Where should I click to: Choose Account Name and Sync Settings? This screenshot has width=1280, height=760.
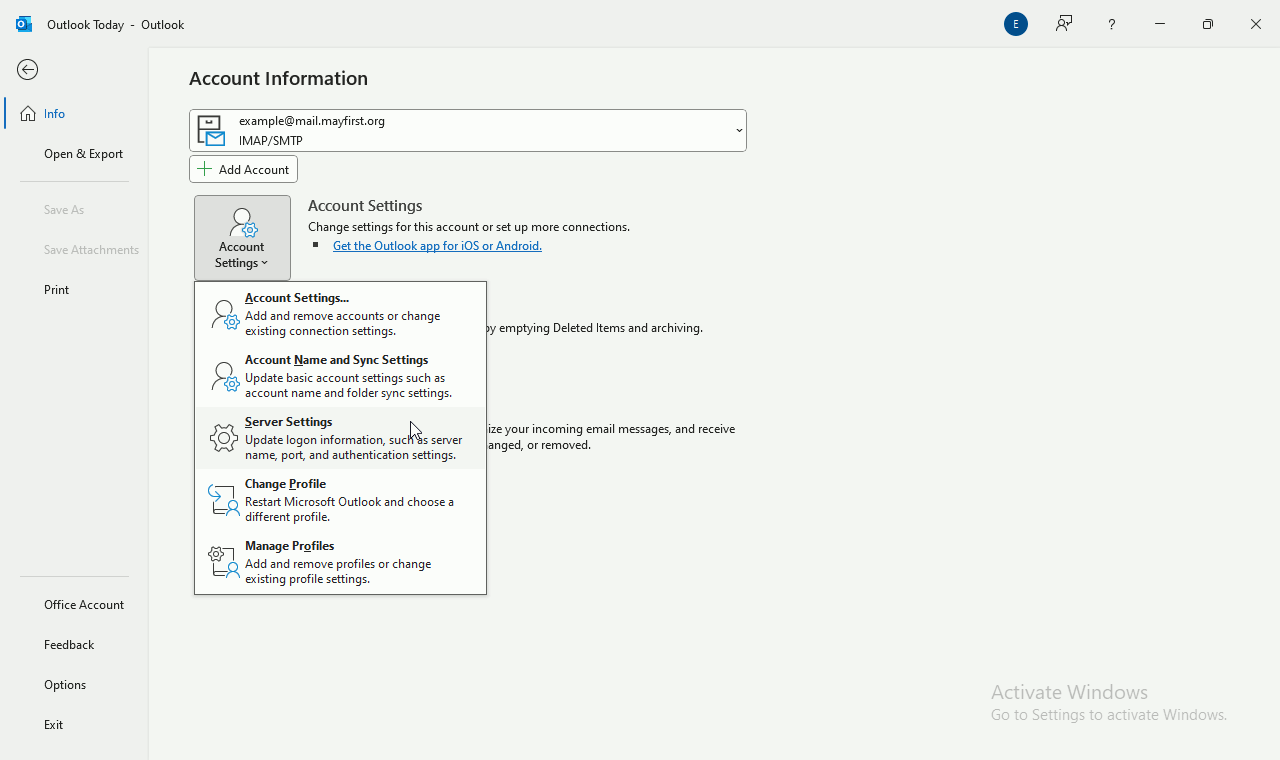point(341,376)
